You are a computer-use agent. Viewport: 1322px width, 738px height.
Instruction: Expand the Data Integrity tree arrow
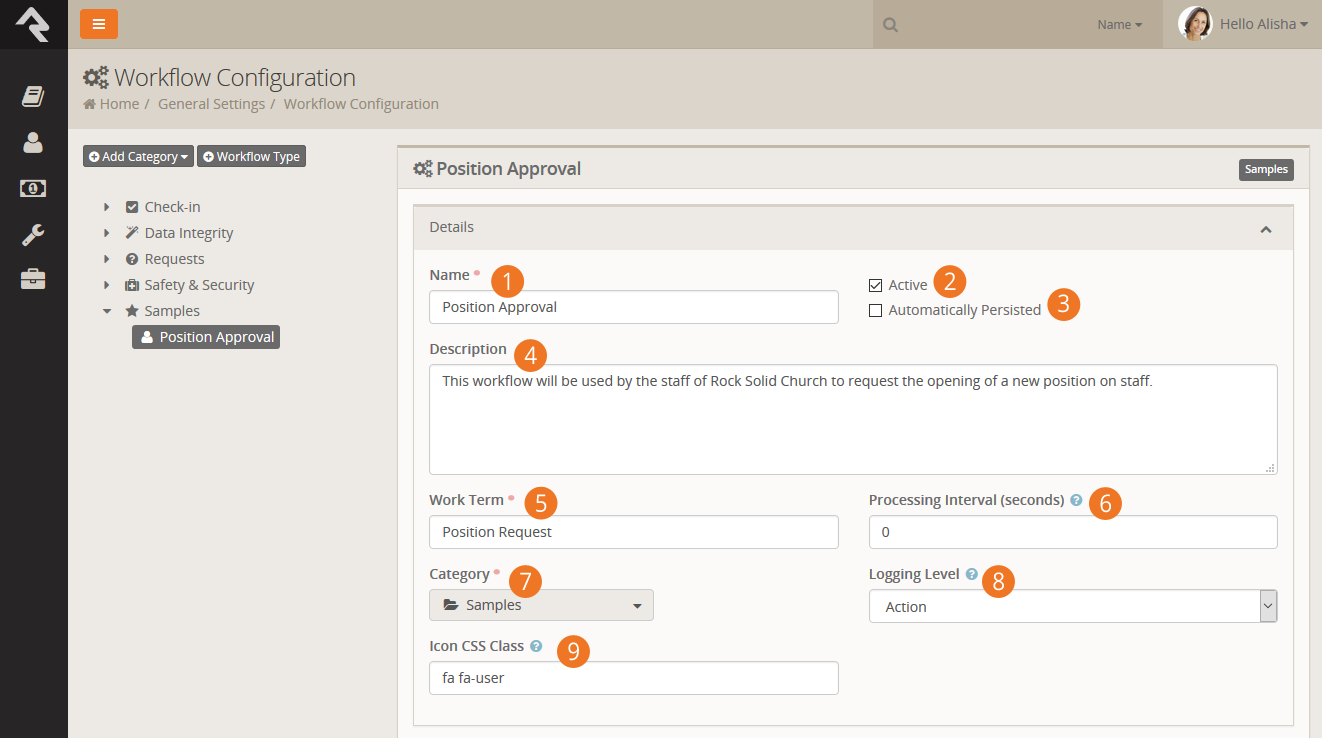pyautogui.click(x=107, y=233)
